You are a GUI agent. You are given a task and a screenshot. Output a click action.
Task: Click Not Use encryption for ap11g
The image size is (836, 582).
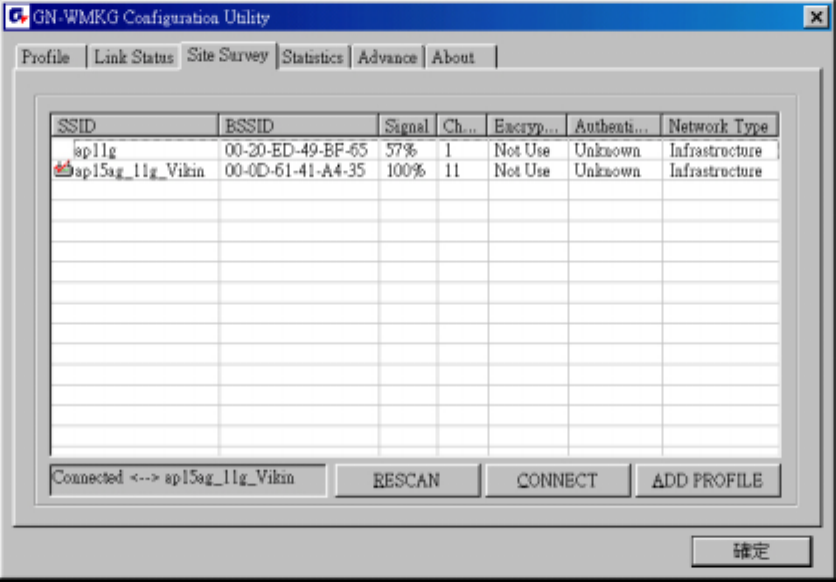tap(522, 150)
